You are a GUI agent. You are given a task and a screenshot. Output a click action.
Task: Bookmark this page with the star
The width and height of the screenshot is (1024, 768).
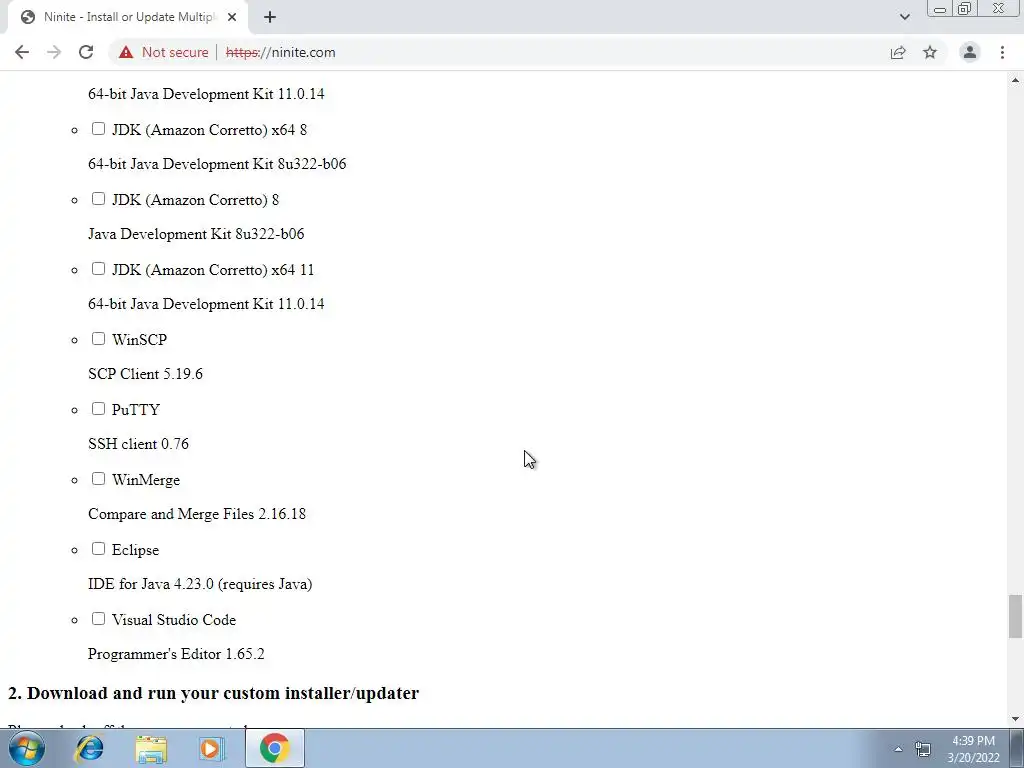coord(930,52)
